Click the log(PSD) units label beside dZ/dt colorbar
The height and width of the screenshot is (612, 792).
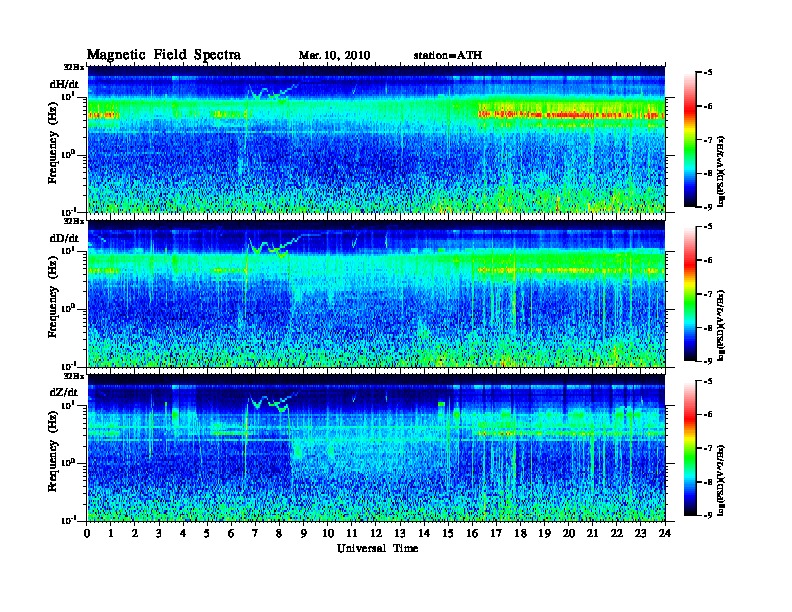click(722, 480)
